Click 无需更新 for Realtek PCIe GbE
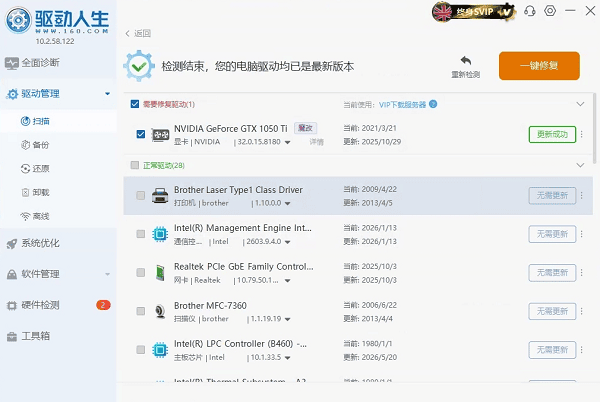 [x=552, y=273]
